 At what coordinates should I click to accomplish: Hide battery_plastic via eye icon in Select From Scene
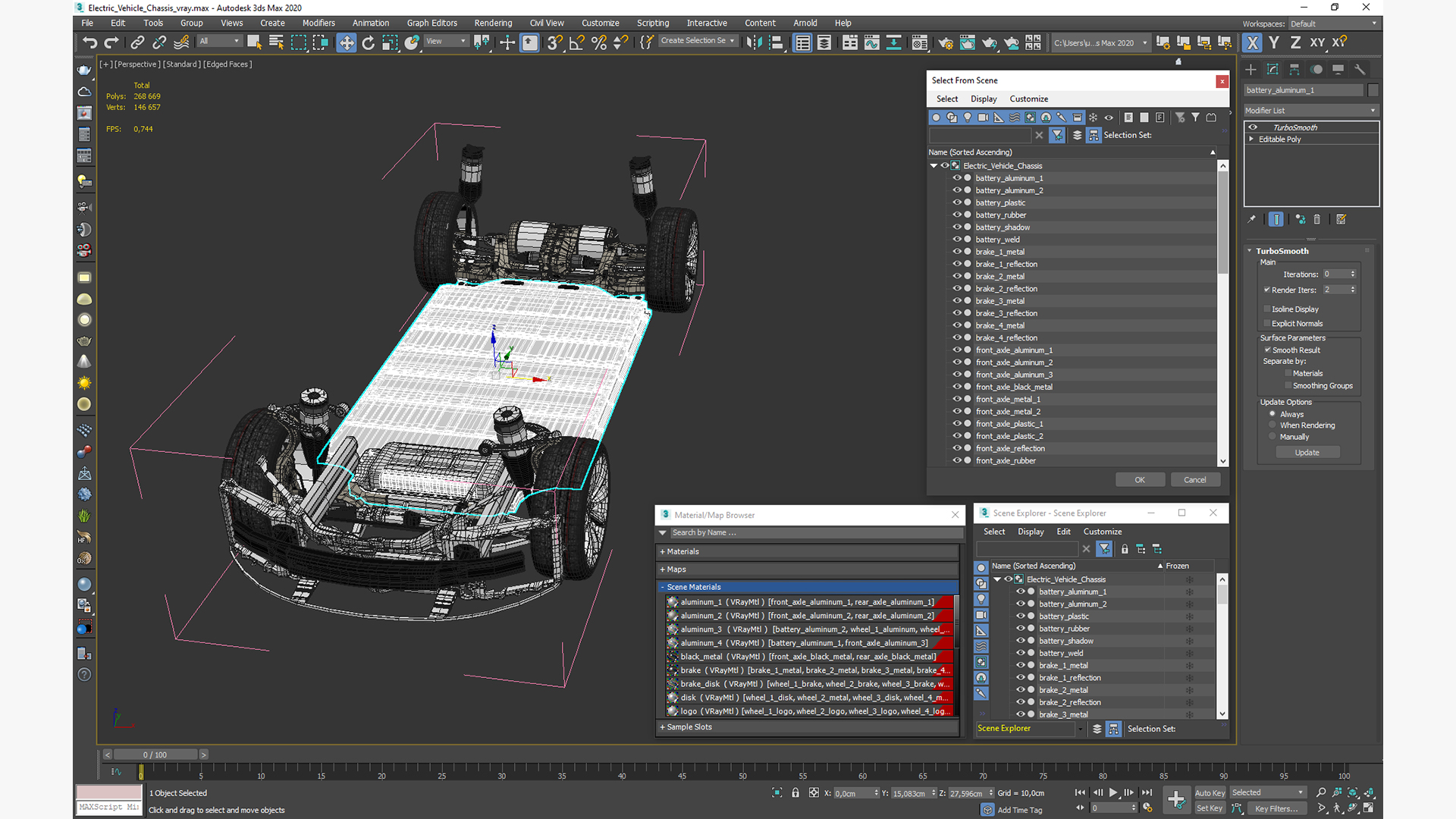pos(957,202)
